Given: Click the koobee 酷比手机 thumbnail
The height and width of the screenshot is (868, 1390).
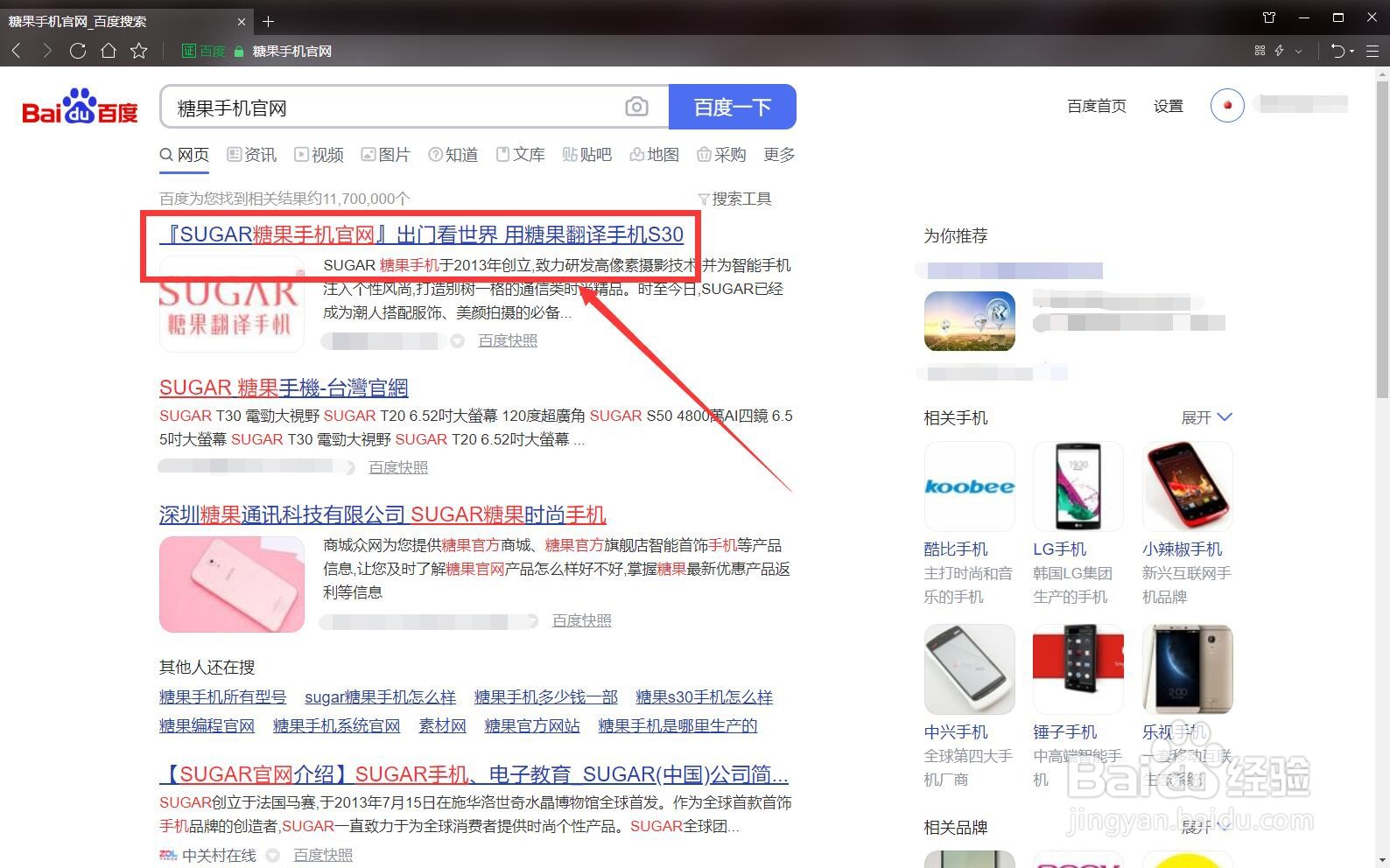Looking at the screenshot, I should 970,486.
